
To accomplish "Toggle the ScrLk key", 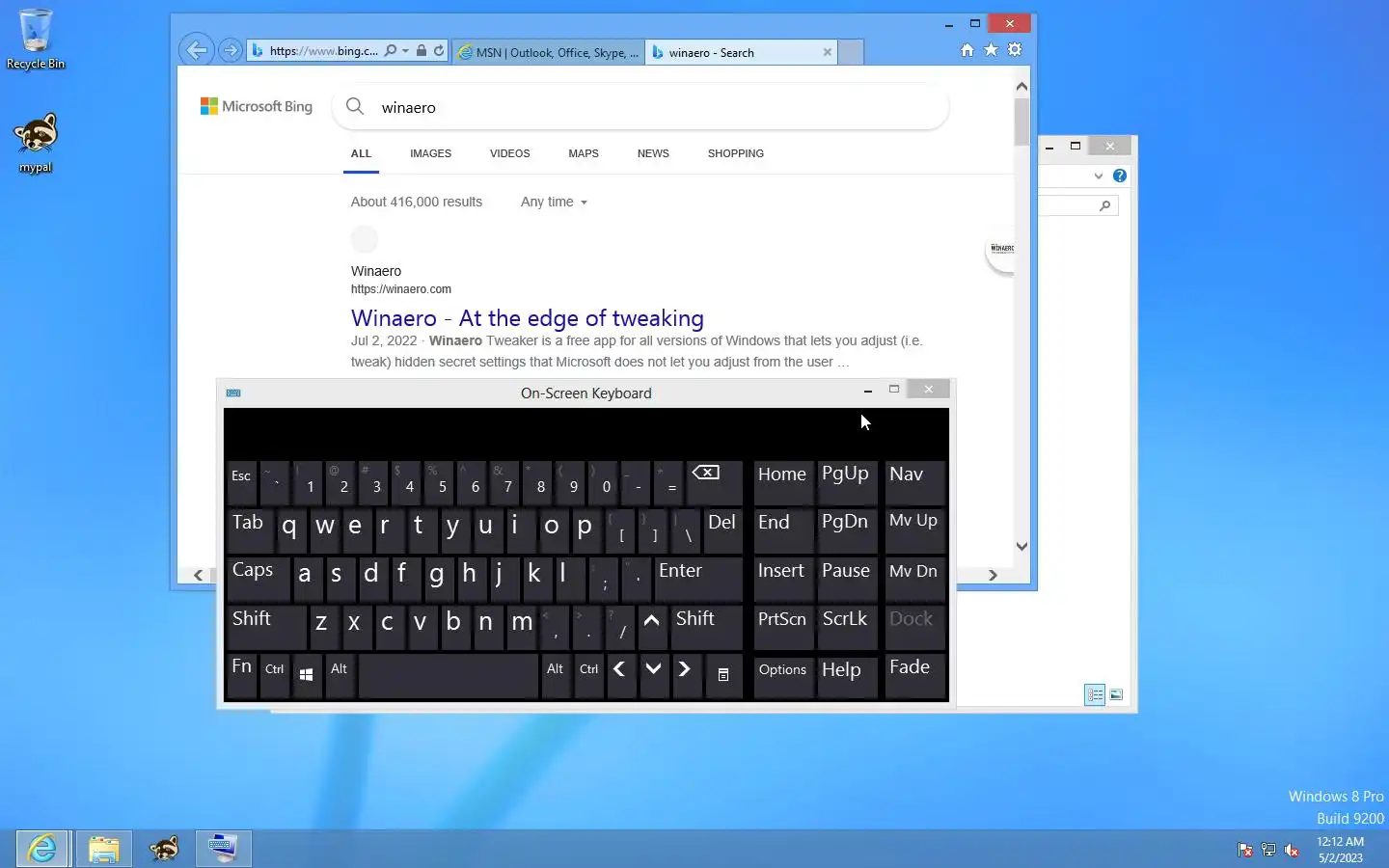I will point(847,626).
